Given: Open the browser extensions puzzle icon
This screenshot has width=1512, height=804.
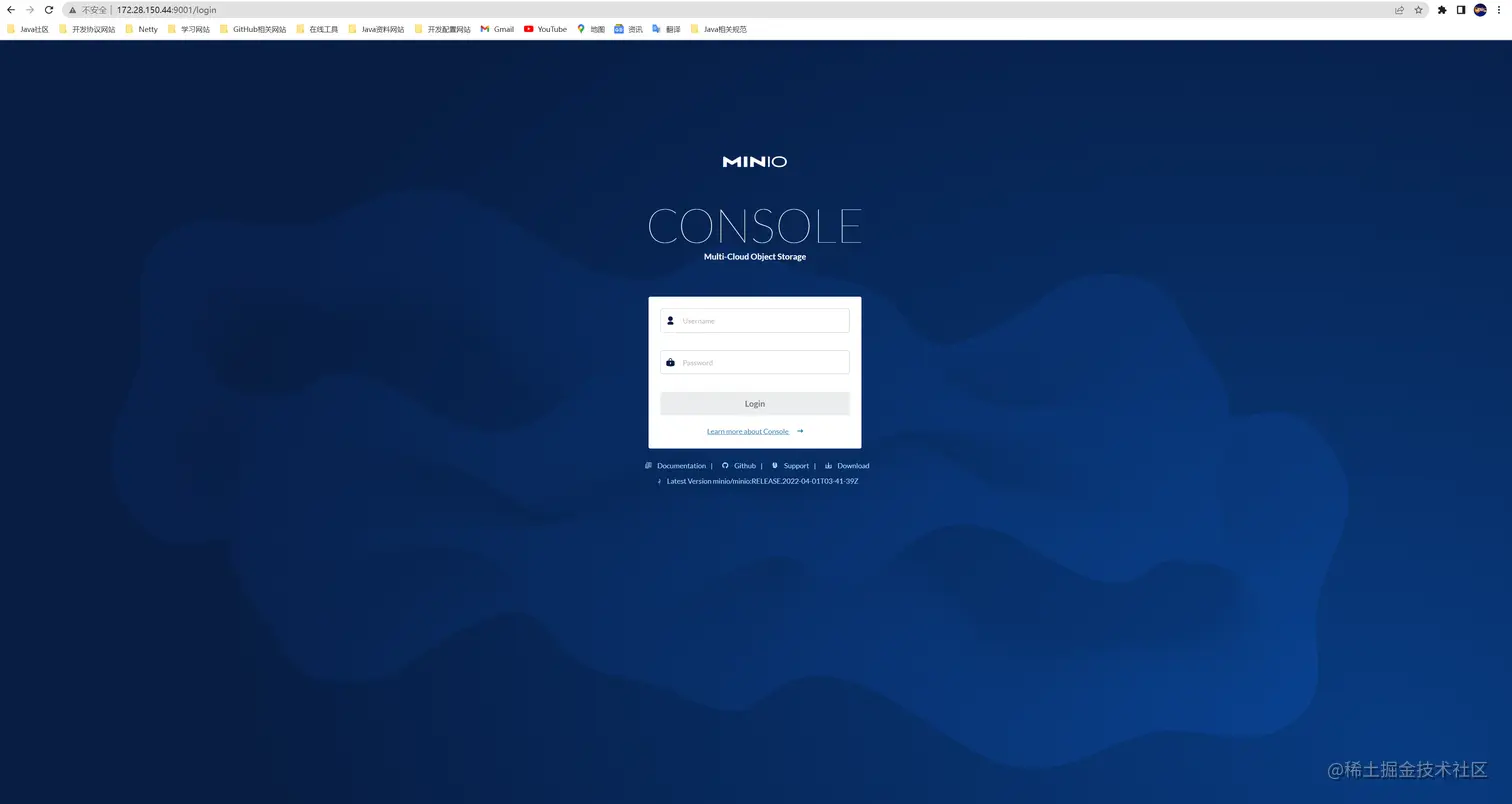Looking at the screenshot, I should tap(1442, 10).
